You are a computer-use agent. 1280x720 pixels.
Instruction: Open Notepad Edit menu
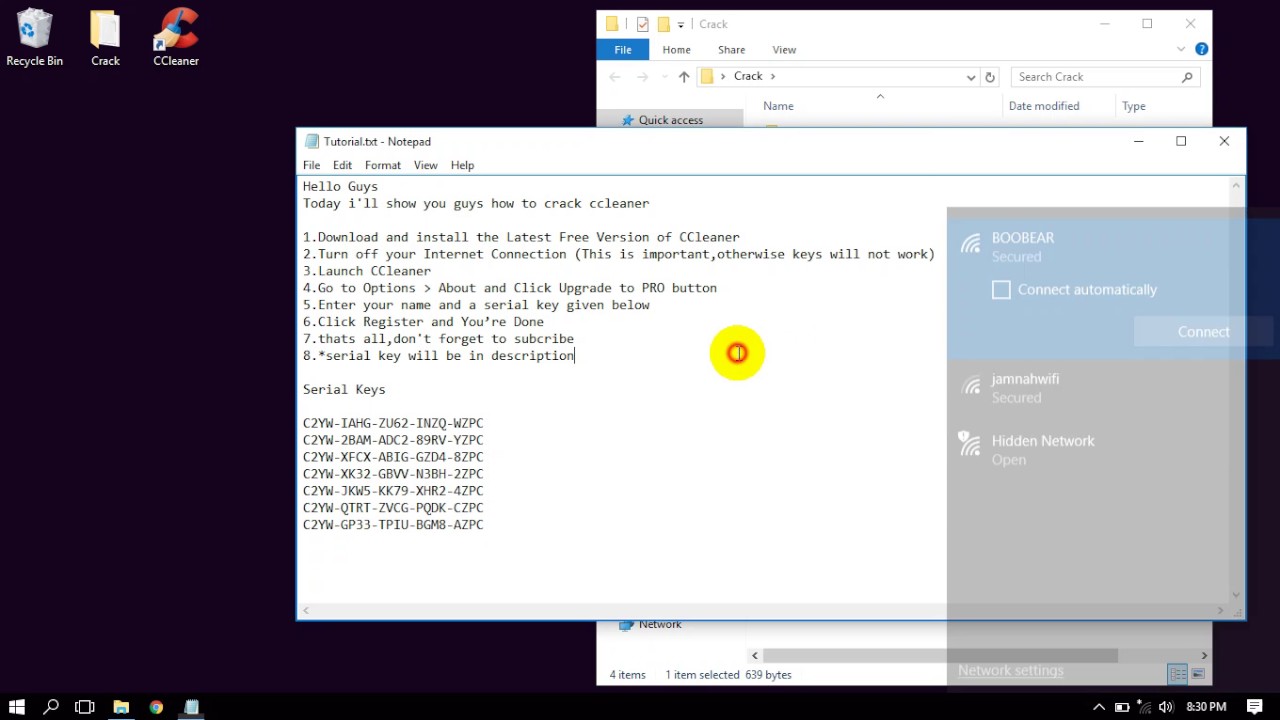(x=342, y=165)
